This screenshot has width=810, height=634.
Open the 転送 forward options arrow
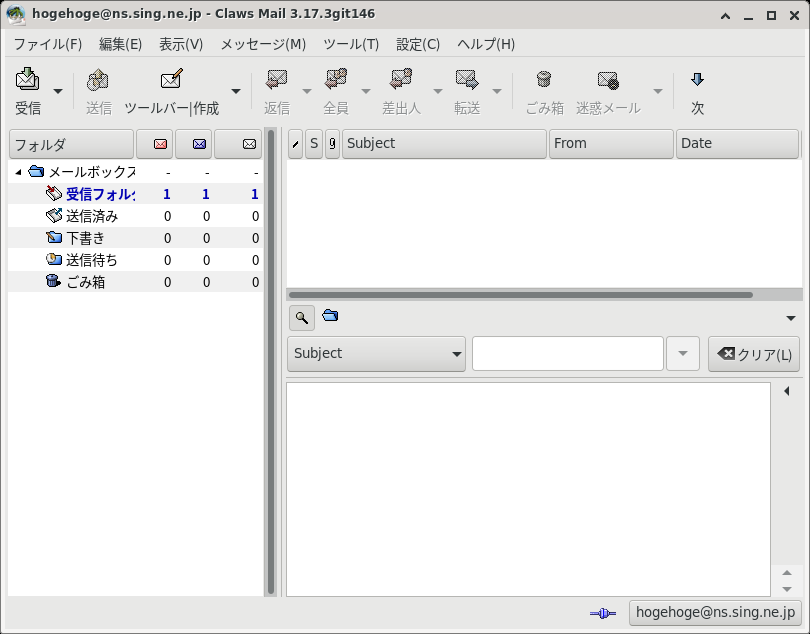[x=497, y=91]
